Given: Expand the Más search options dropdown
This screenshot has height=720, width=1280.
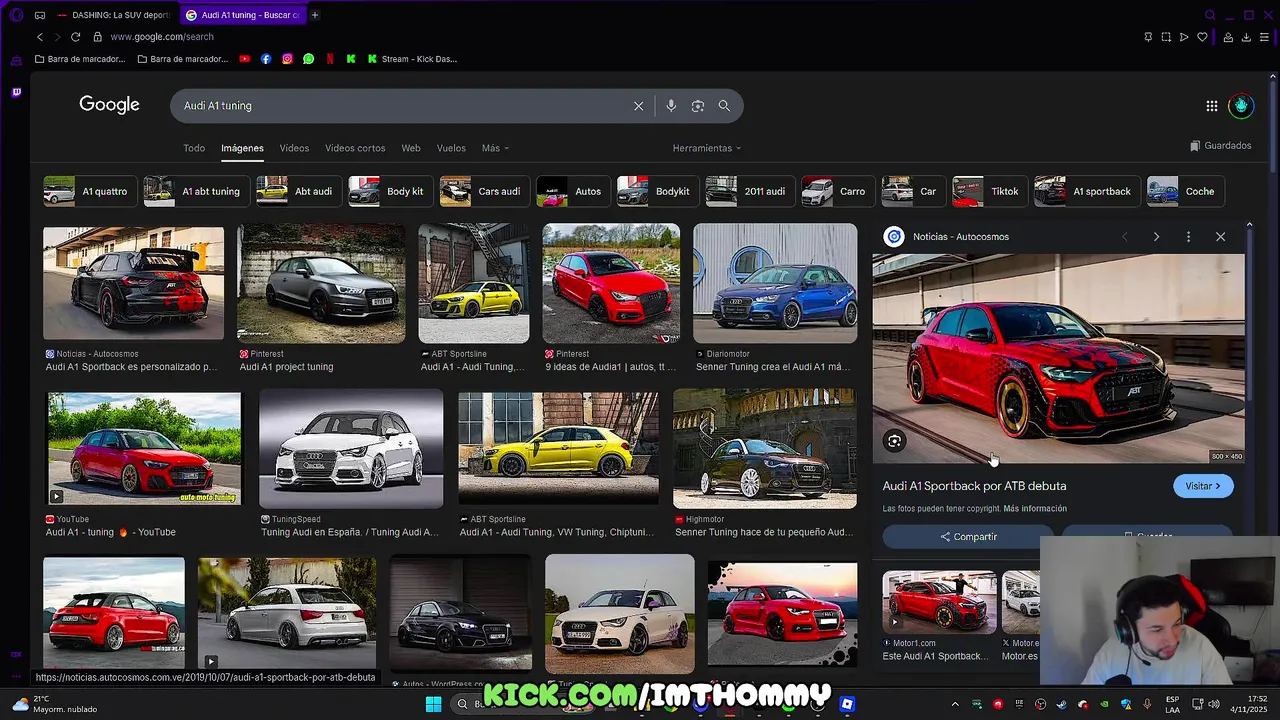Looking at the screenshot, I should [495, 148].
